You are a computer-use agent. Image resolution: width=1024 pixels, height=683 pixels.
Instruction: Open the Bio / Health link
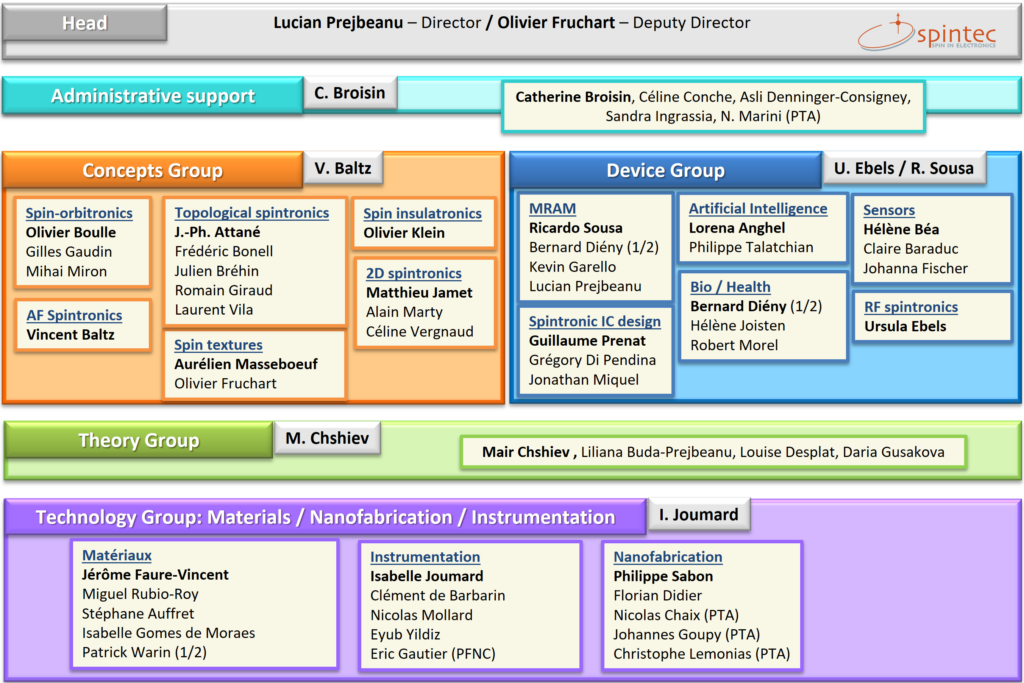coord(730,287)
